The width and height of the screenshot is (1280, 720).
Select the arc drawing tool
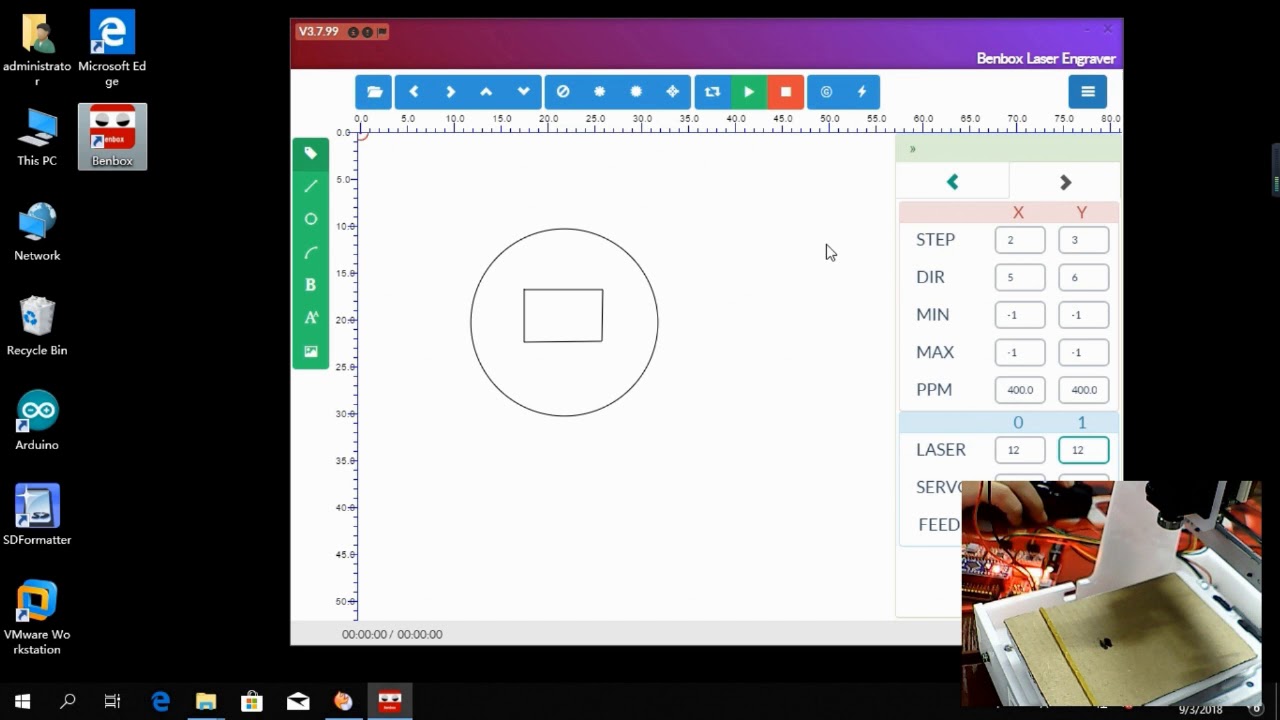[311, 252]
